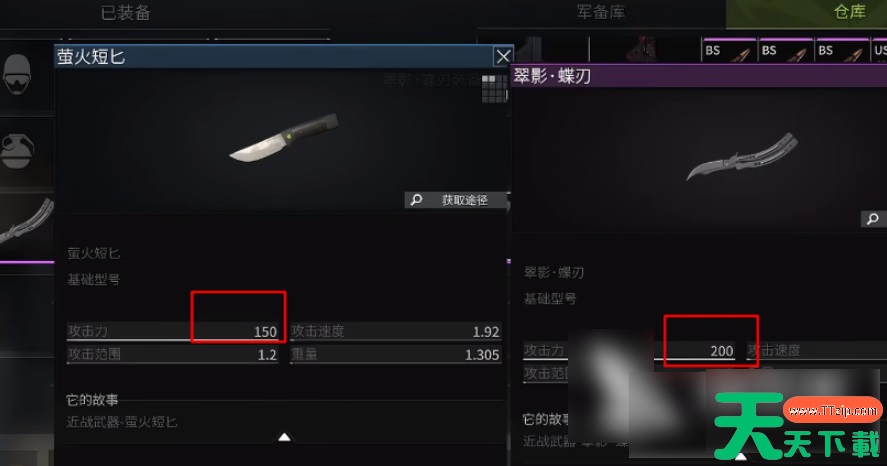Switch to the 军备库 tab
Viewport: 887px width, 466px height.
tap(601, 11)
